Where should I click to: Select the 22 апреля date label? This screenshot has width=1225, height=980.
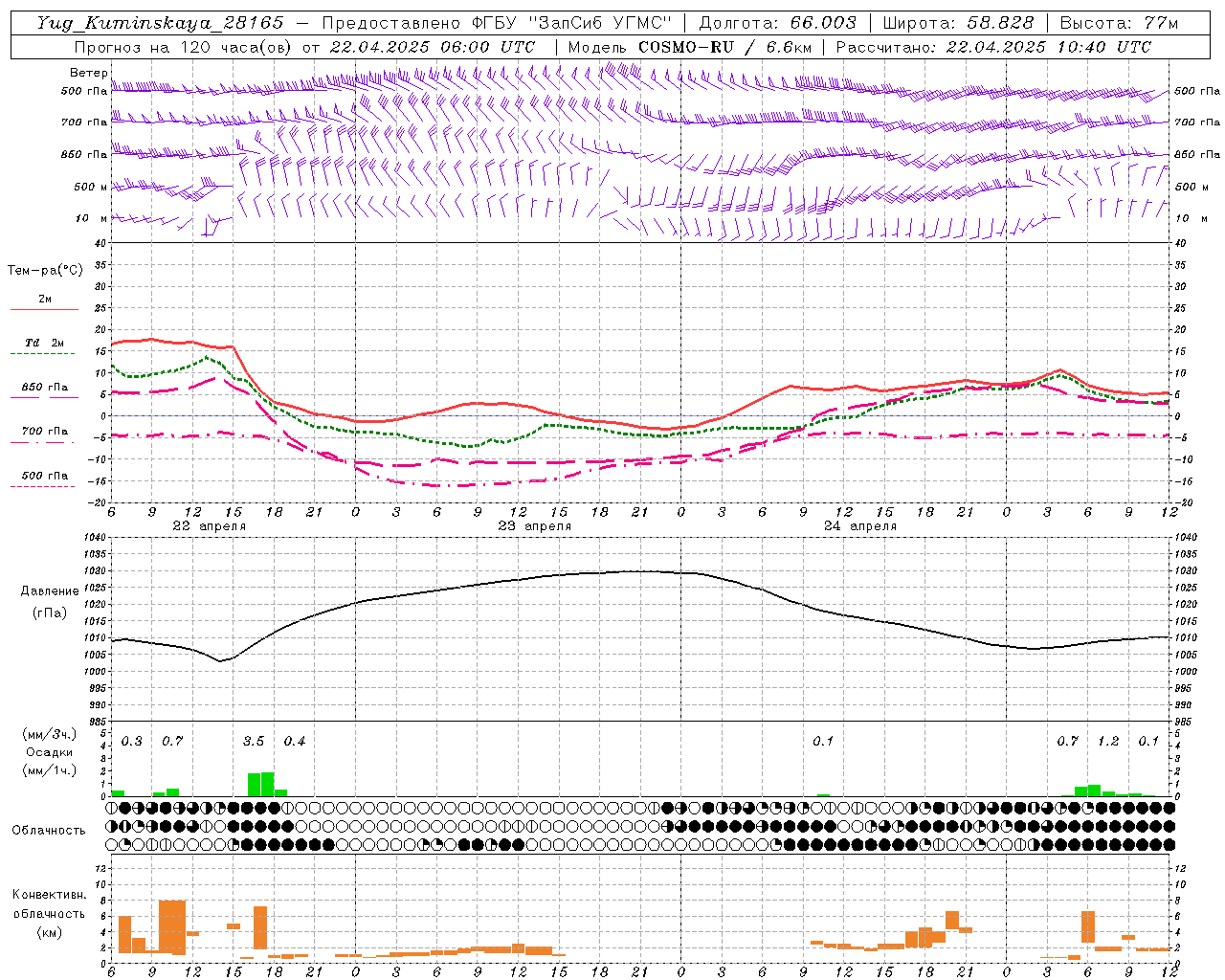(209, 526)
